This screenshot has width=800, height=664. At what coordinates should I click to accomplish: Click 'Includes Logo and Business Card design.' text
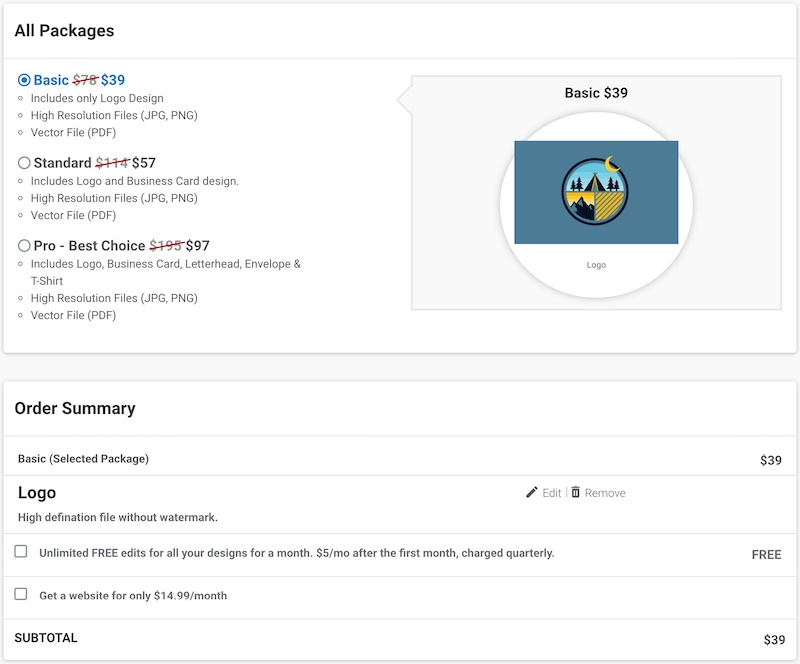(x=135, y=181)
